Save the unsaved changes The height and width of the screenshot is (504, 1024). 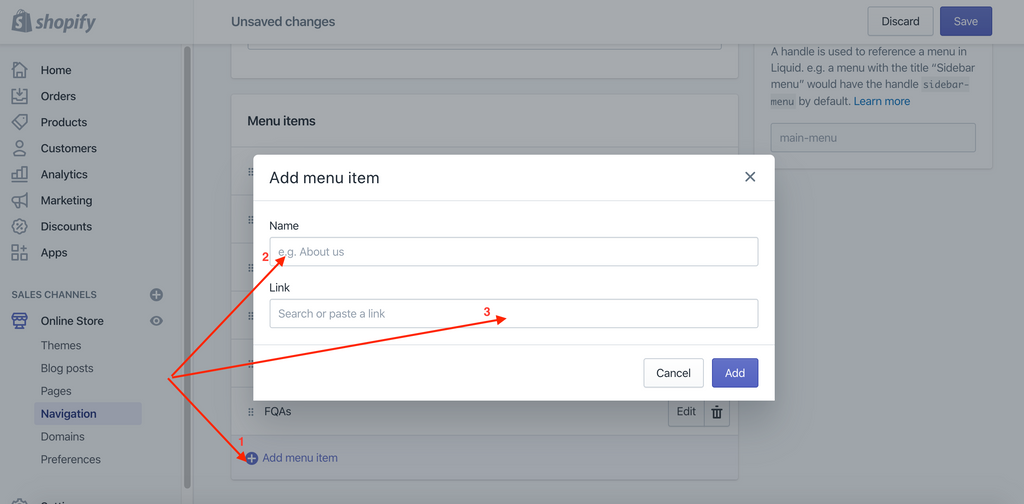pyautogui.click(x=965, y=21)
